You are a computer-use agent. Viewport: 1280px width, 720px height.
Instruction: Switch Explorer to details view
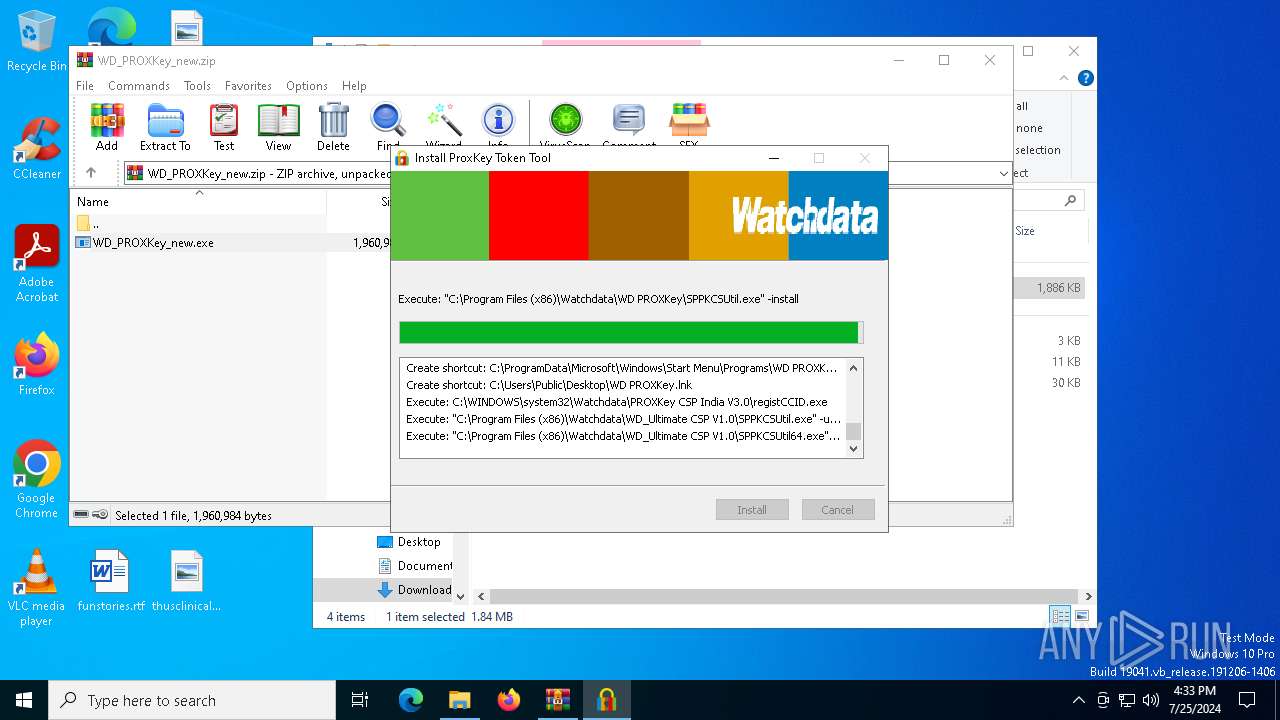pyautogui.click(x=1060, y=616)
